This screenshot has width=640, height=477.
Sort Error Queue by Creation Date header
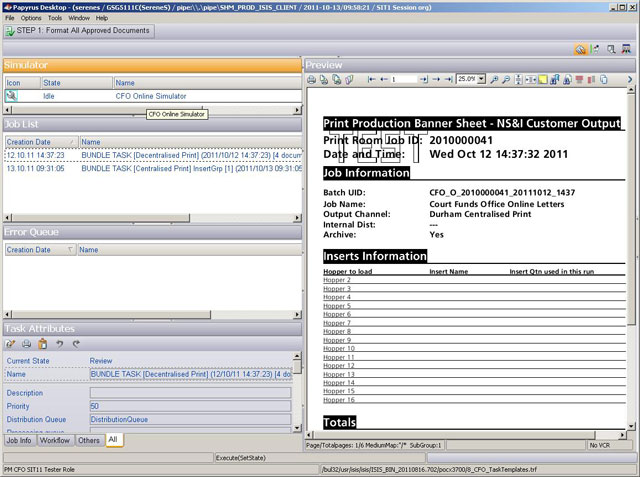click(x=40, y=250)
